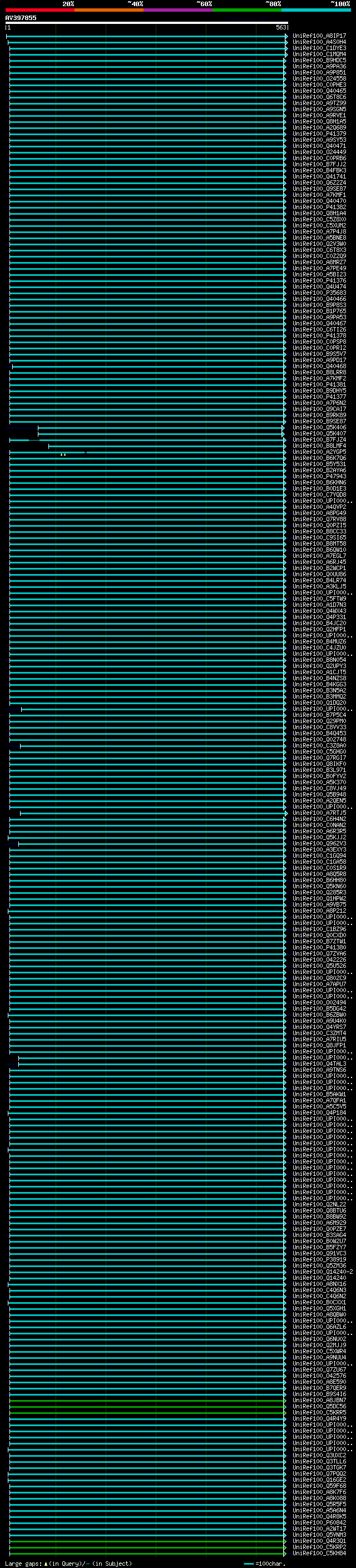
Task: Open hit UniRef100_C1DYE3
Action: coord(319,48)
